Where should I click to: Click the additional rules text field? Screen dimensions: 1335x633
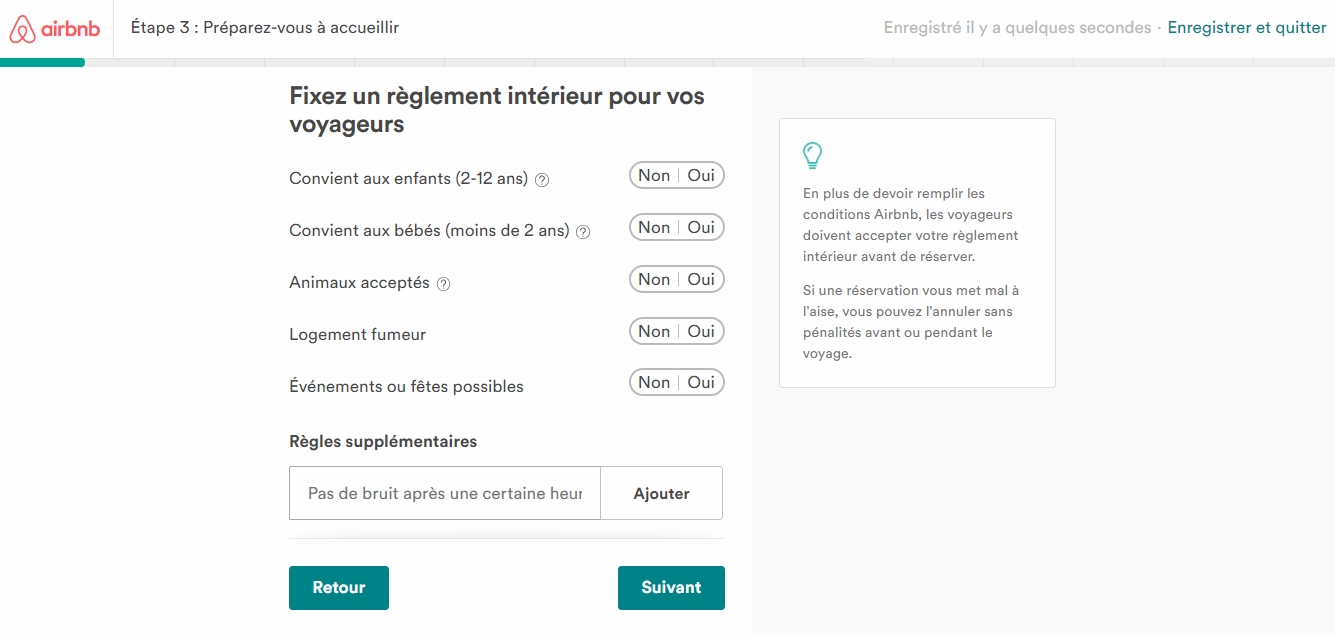[x=445, y=493]
